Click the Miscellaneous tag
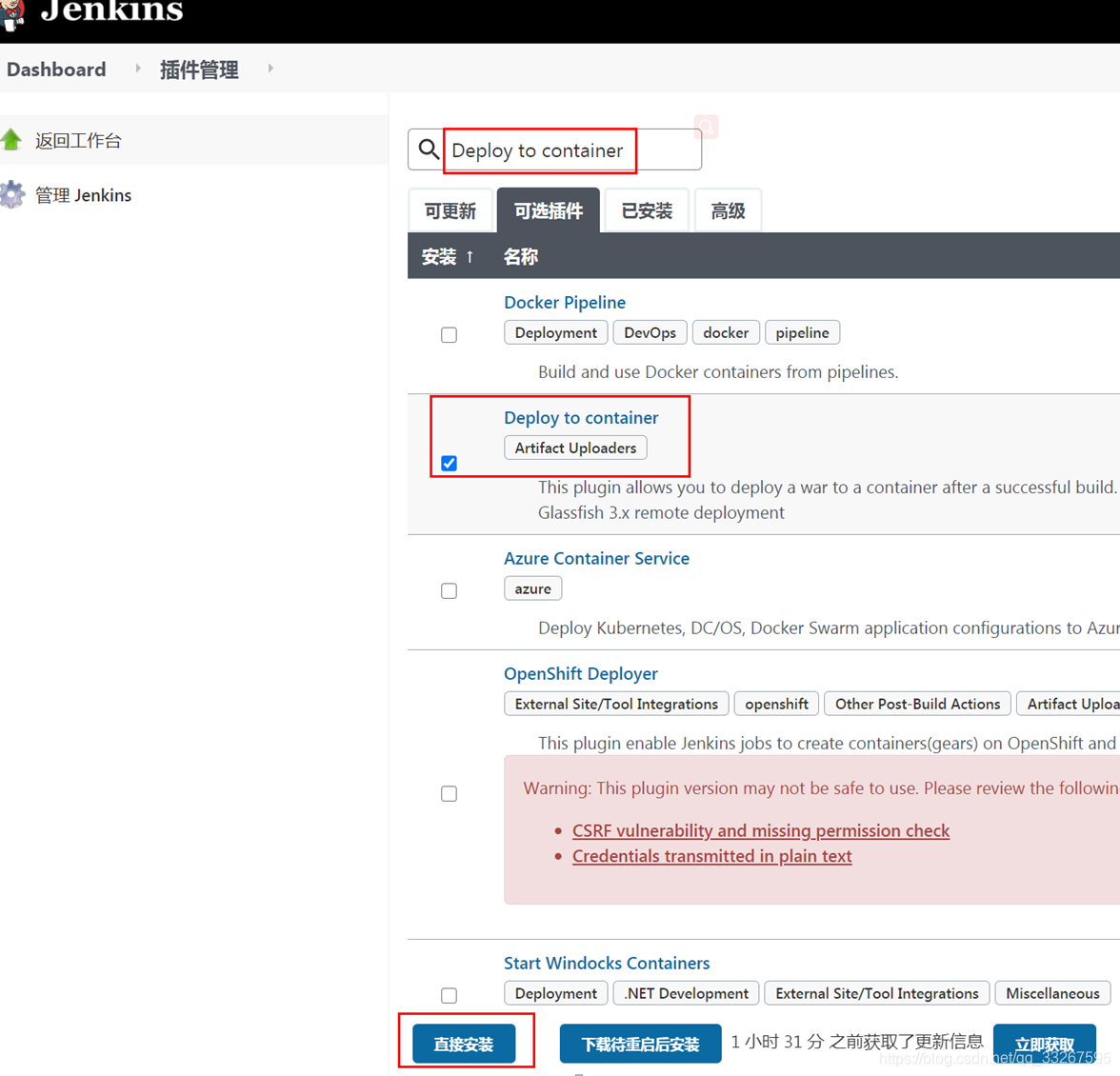 1053,993
